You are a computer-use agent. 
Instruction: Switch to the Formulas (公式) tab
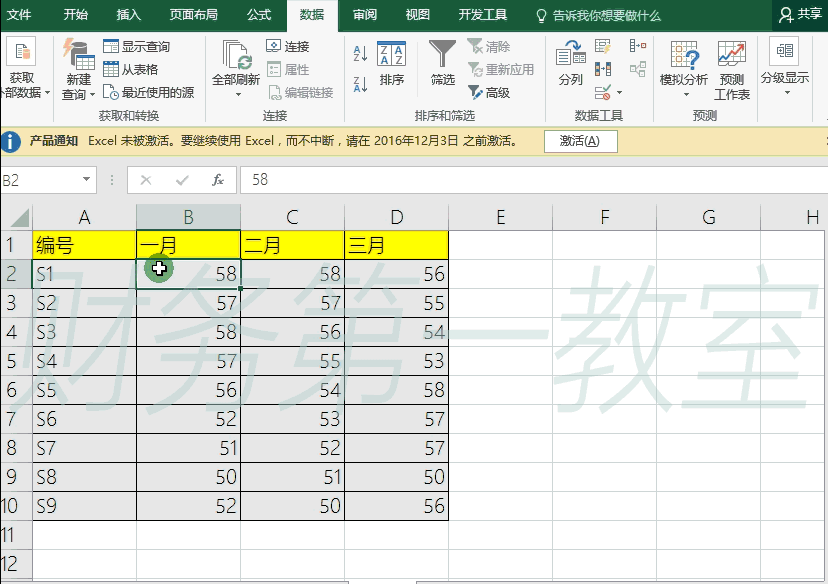259,15
